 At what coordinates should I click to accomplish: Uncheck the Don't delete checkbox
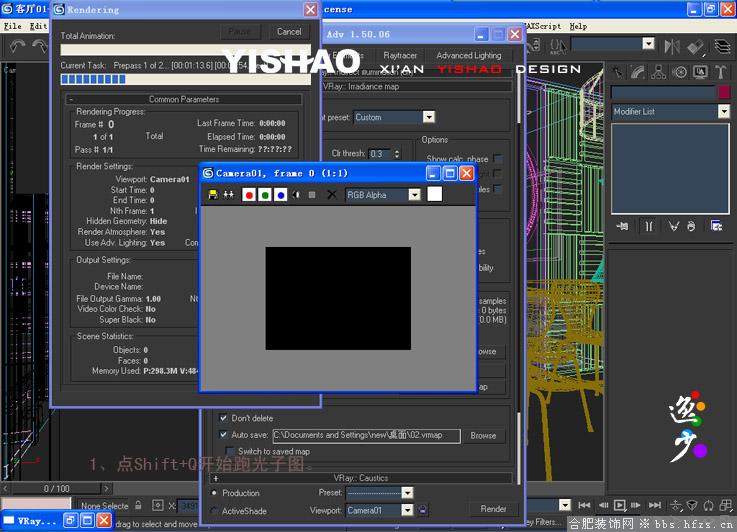224,417
